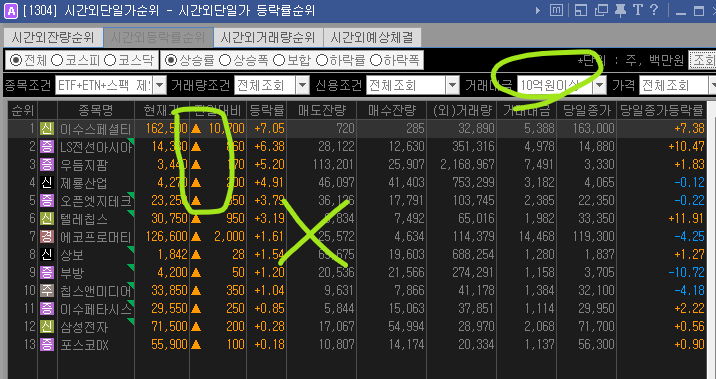Click 이수페타시스 volume 37,851

[476, 309]
